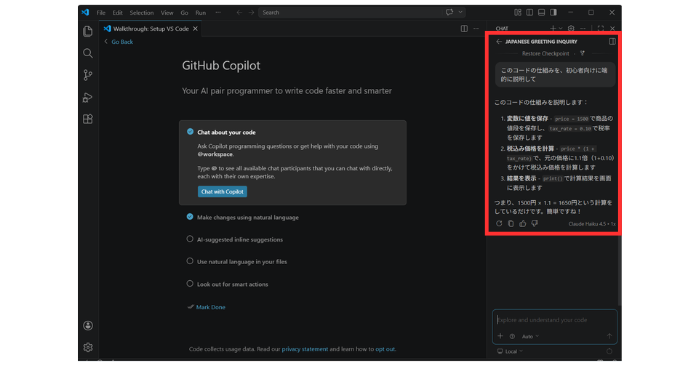Open the Accounts icon in activity bar
The image size is (698, 365).
pyautogui.click(x=88, y=325)
